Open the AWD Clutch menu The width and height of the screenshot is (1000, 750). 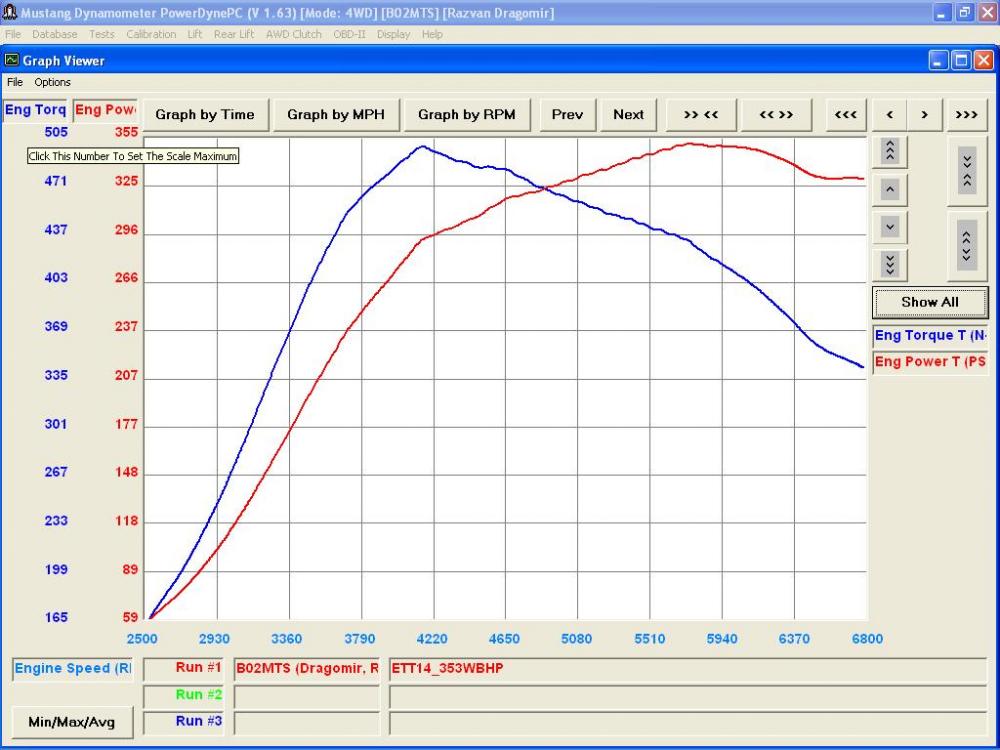(294, 34)
